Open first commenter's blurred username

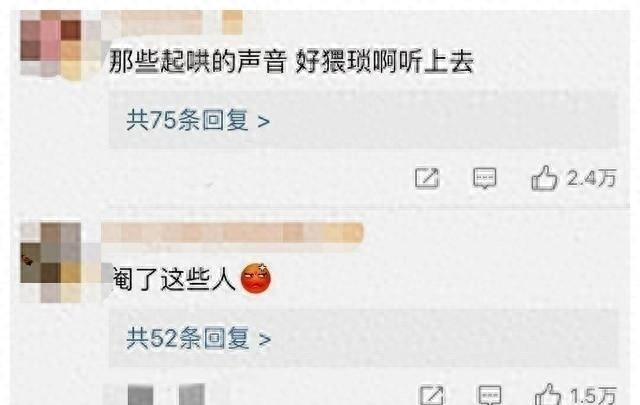coord(172,22)
